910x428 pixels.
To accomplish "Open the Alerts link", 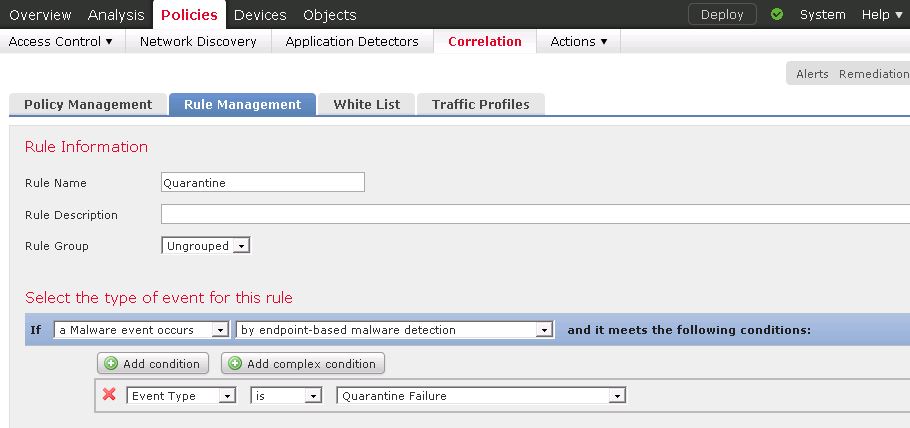I will [x=812, y=74].
